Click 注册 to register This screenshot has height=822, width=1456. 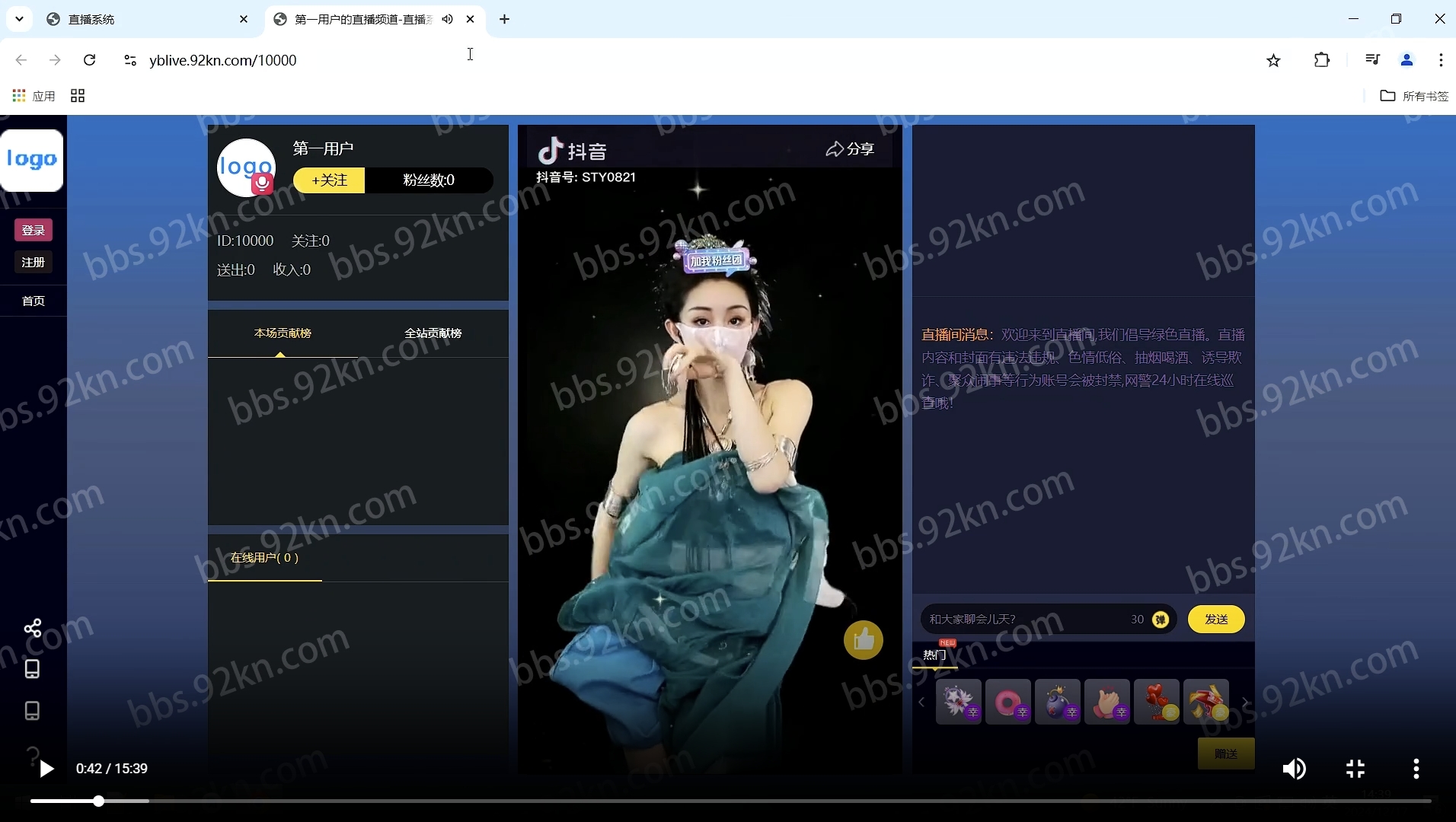coord(34,262)
